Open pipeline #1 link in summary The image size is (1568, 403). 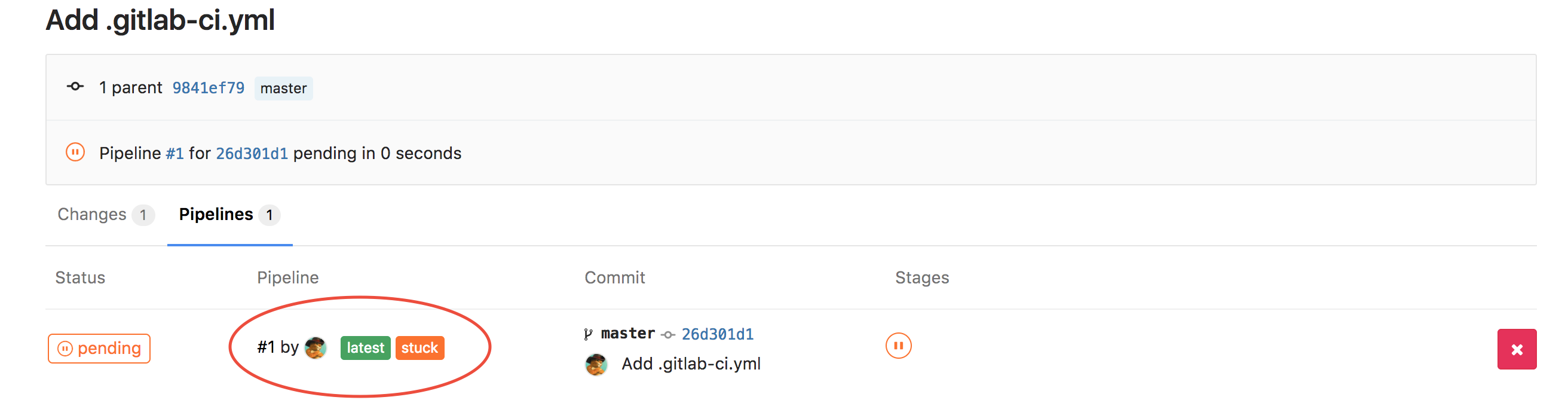click(174, 154)
